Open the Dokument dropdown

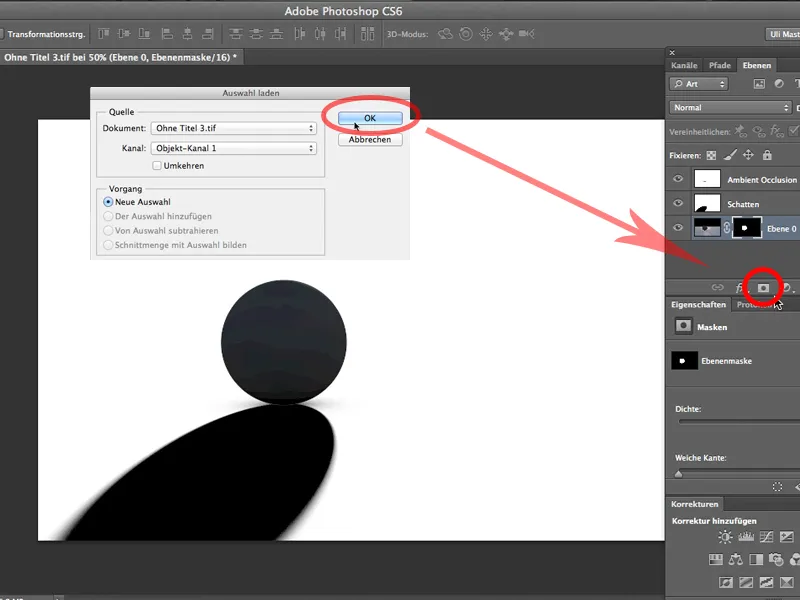tap(233, 128)
